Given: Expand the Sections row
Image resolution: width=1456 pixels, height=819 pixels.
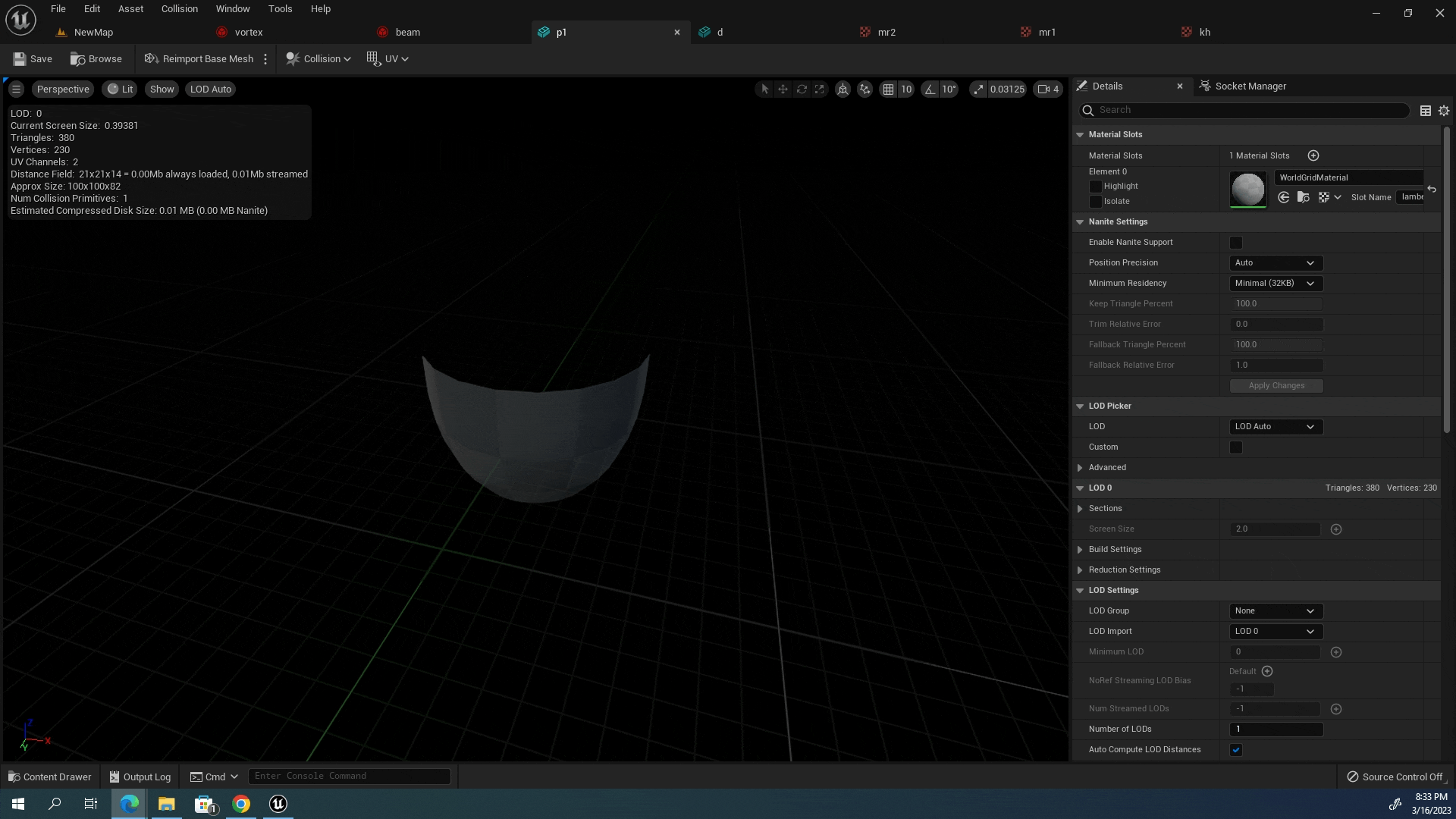Looking at the screenshot, I should (1080, 509).
